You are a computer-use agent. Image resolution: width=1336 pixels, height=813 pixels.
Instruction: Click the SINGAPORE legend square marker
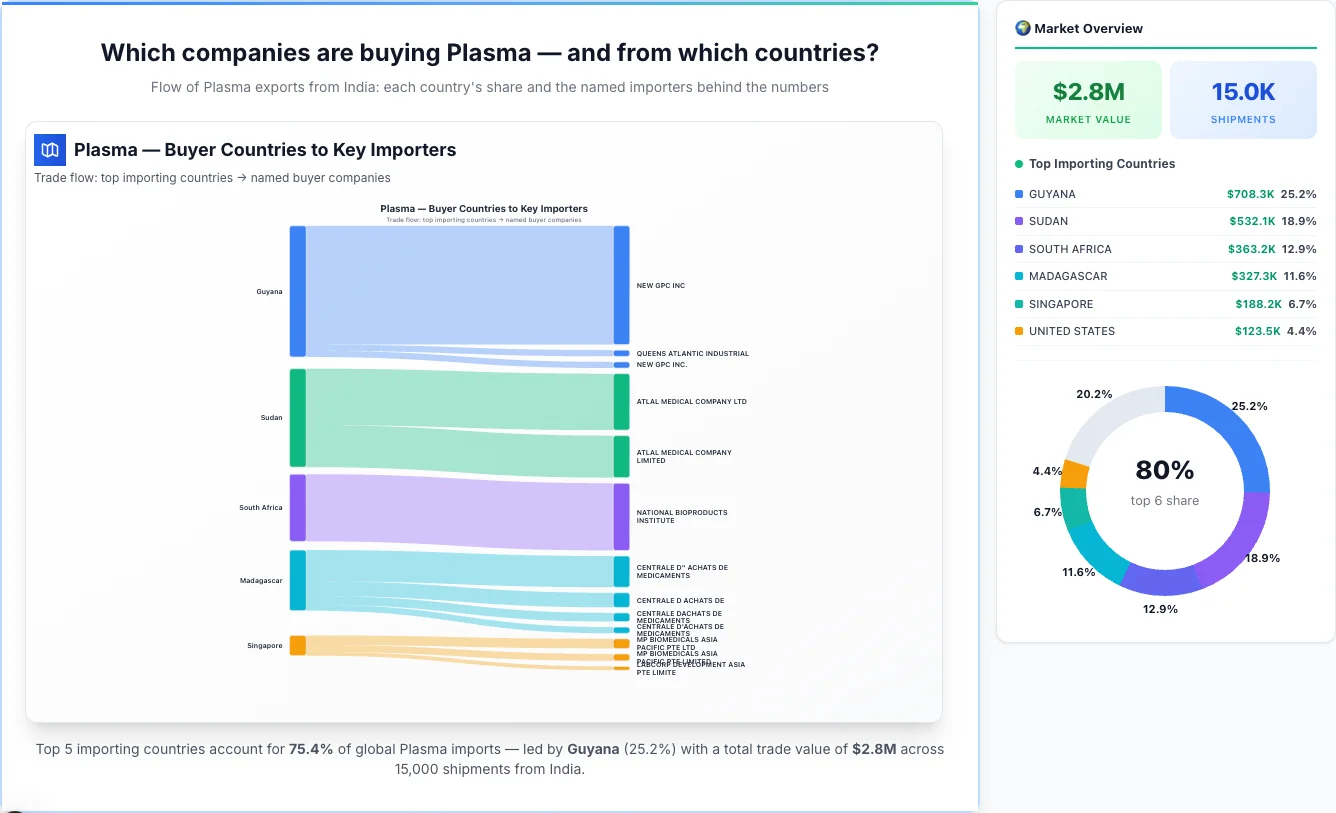1018,304
